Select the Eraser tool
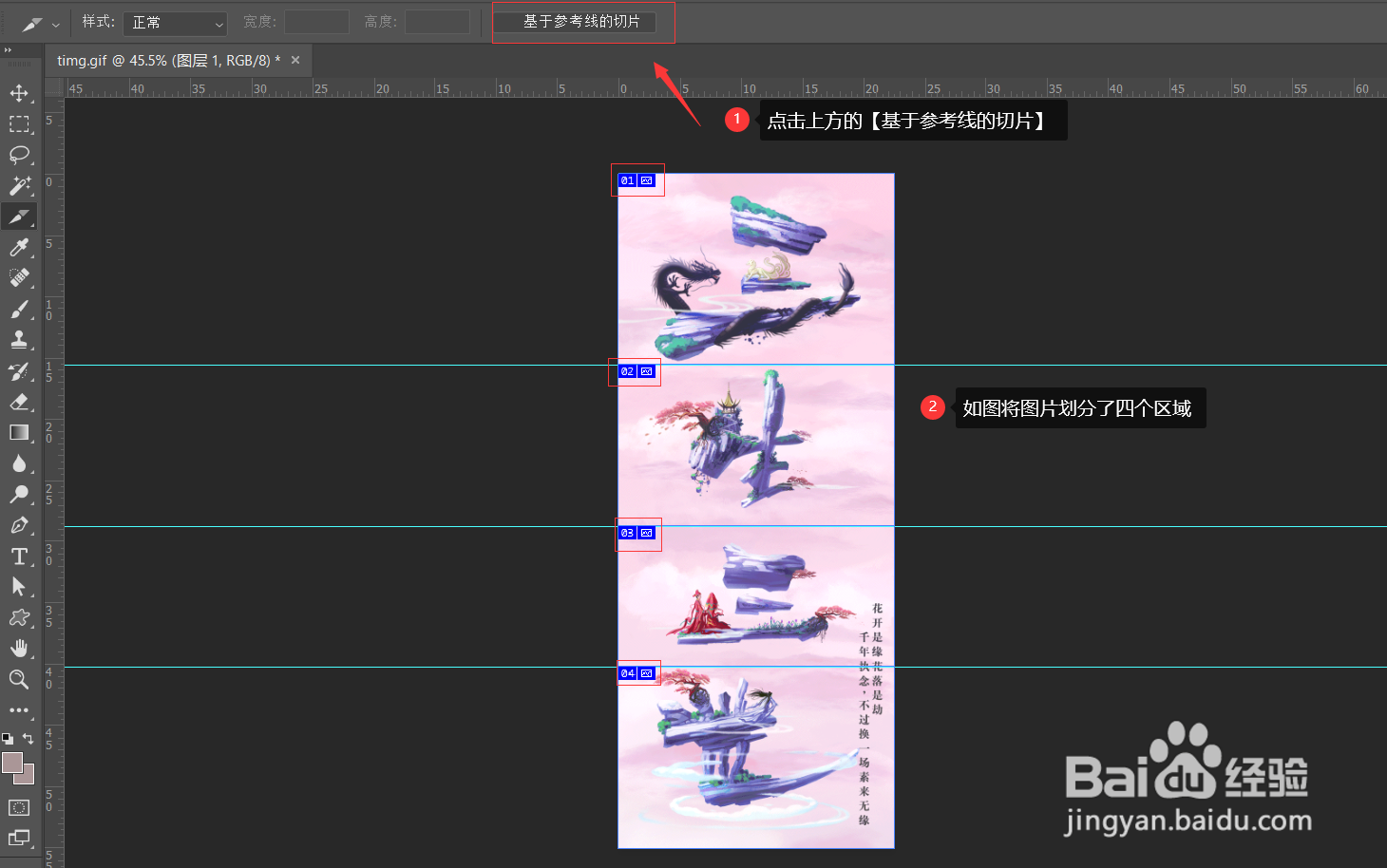This screenshot has height=868, width=1387. [19, 402]
